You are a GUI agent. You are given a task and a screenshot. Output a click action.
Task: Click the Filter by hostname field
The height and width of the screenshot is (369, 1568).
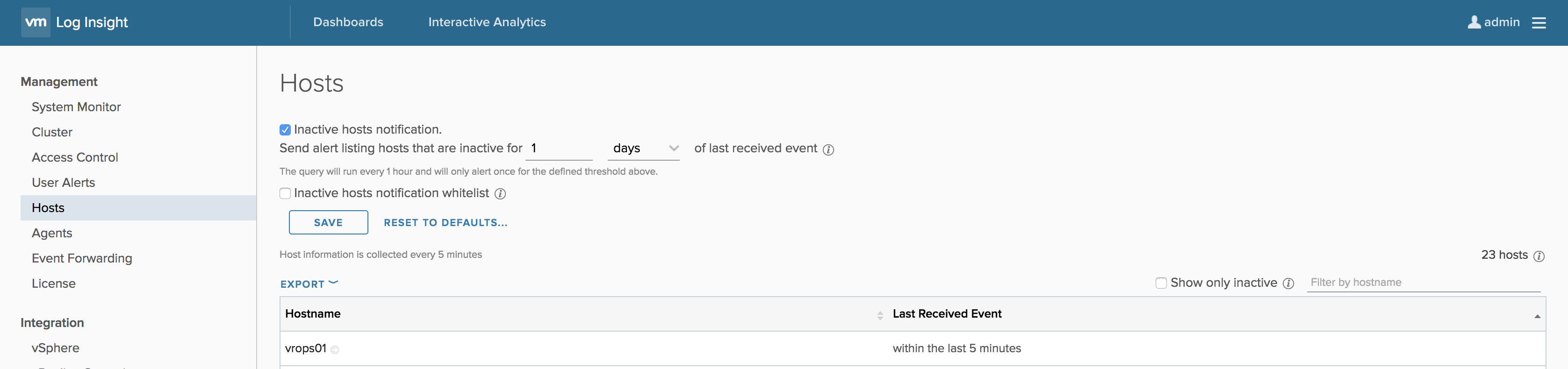[x=1423, y=282]
